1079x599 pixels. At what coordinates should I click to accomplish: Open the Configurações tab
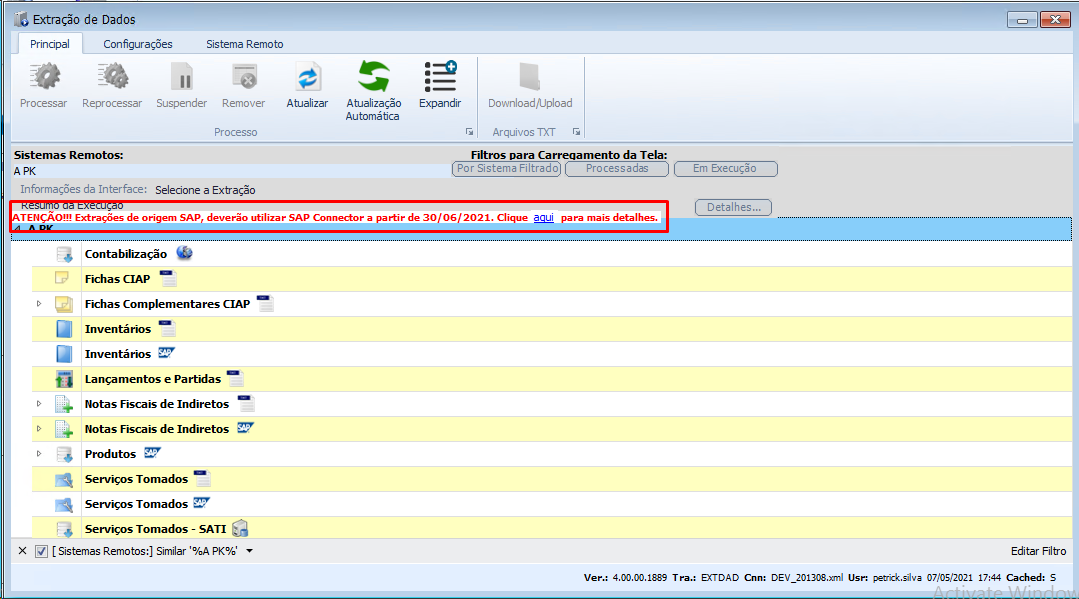(138, 44)
